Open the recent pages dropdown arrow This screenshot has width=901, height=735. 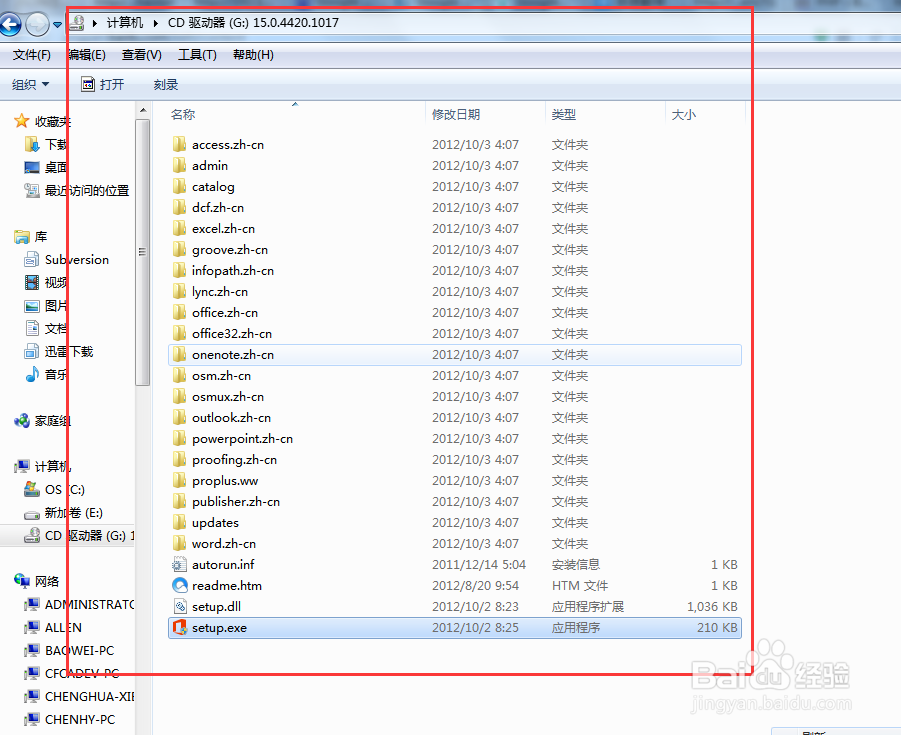pyautogui.click(x=57, y=25)
